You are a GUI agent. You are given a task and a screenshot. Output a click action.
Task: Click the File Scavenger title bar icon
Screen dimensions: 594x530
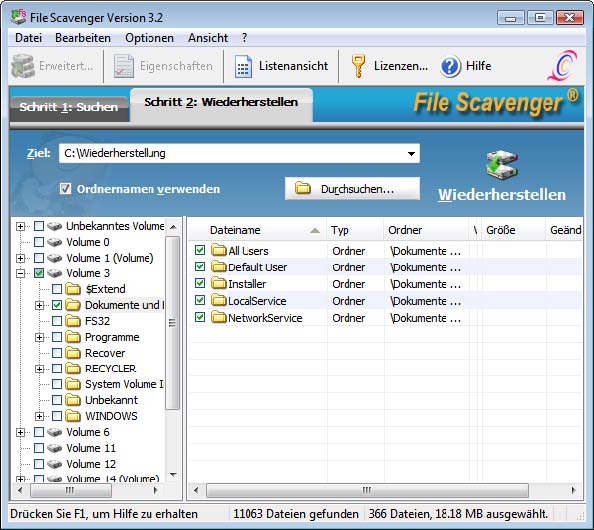[18, 17]
